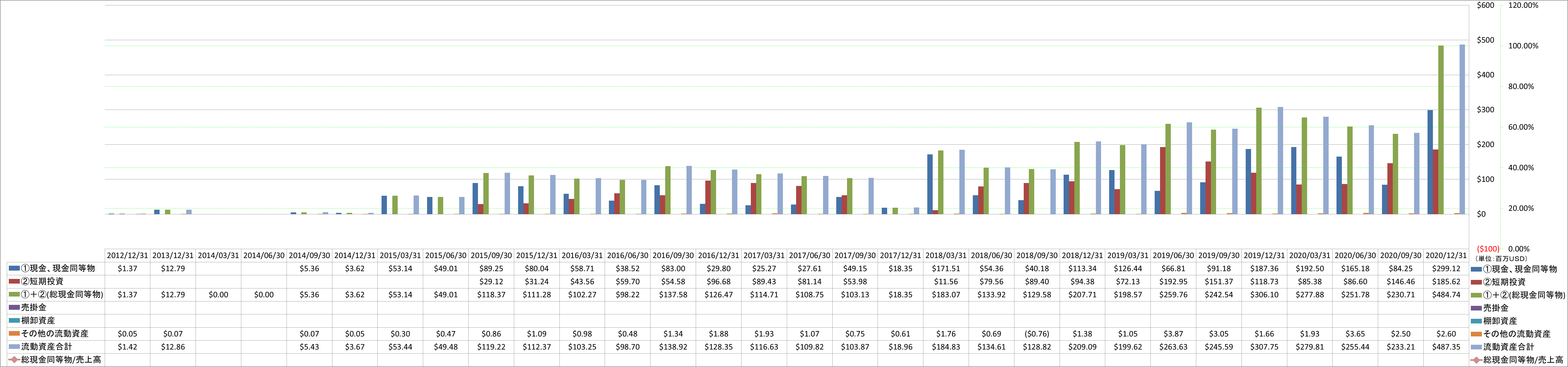
Task: Click the 2017/12/31 column header
Action: click(x=900, y=256)
